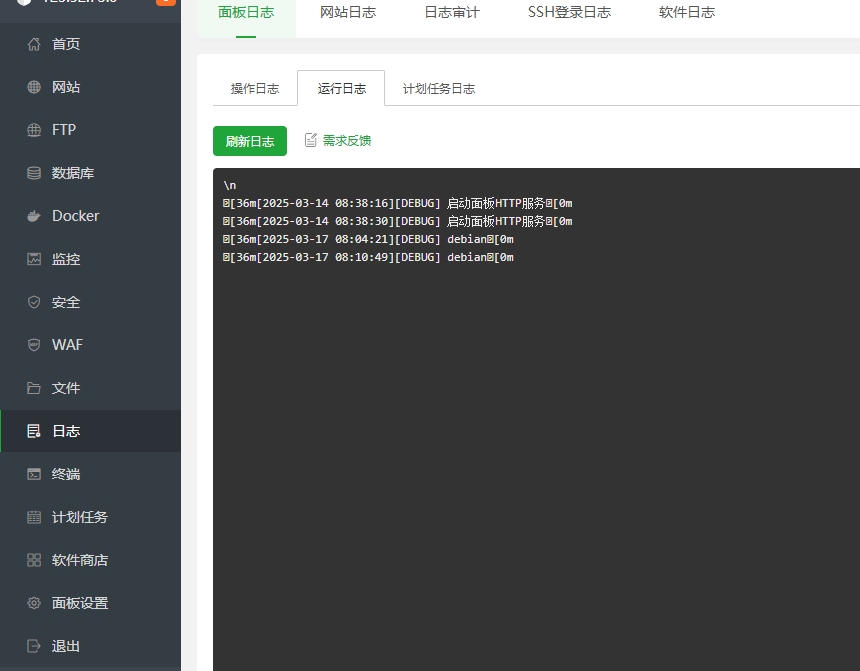Go to the 网站 sidebar item
Viewport: 860px width, 671px height.
coord(90,87)
